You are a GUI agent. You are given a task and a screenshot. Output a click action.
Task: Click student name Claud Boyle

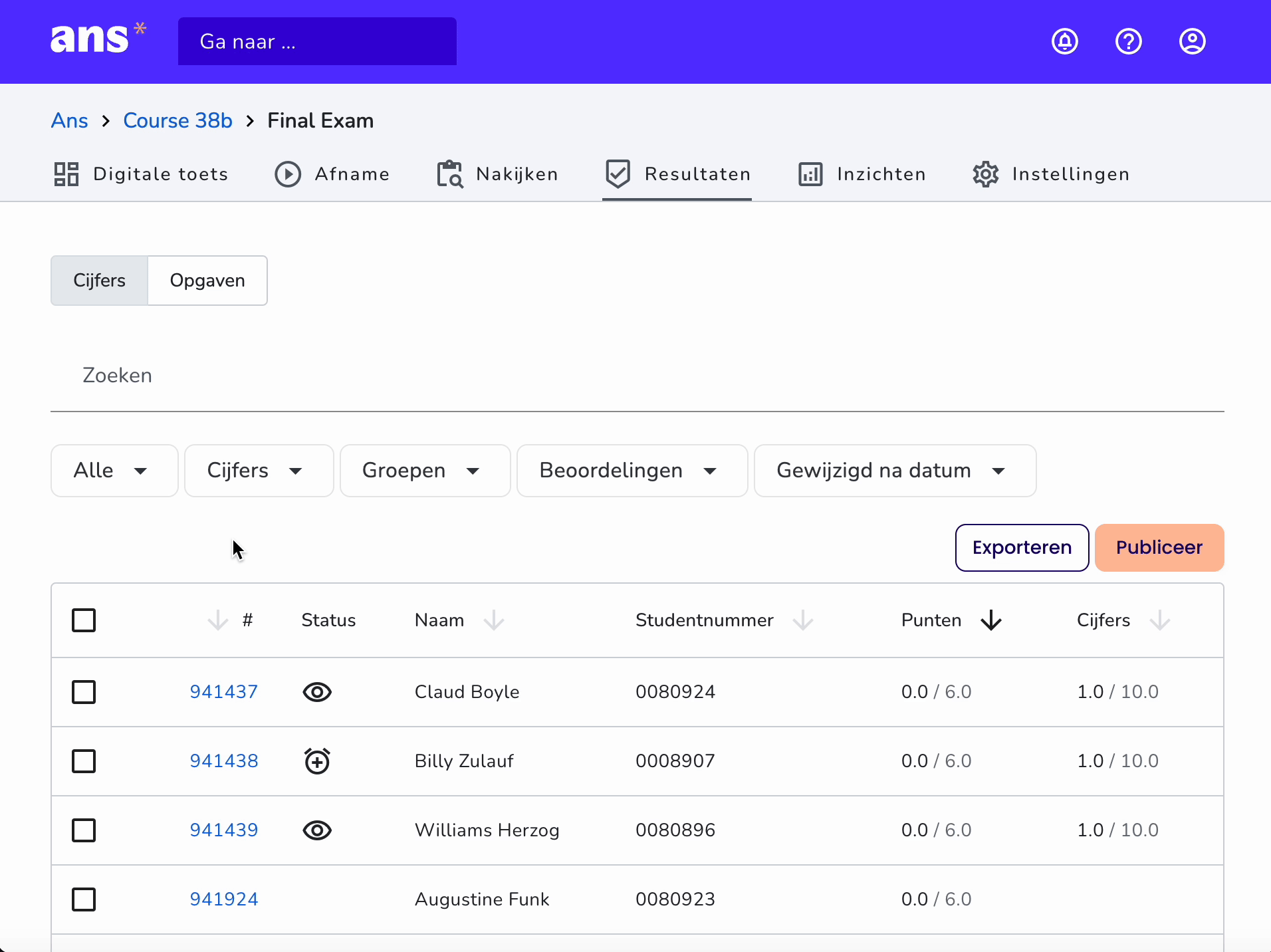(467, 692)
